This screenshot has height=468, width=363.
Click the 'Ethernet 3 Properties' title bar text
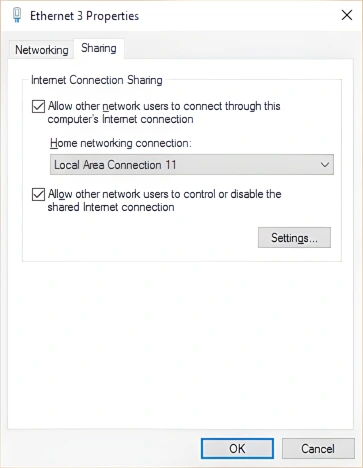[x=84, y=16]
